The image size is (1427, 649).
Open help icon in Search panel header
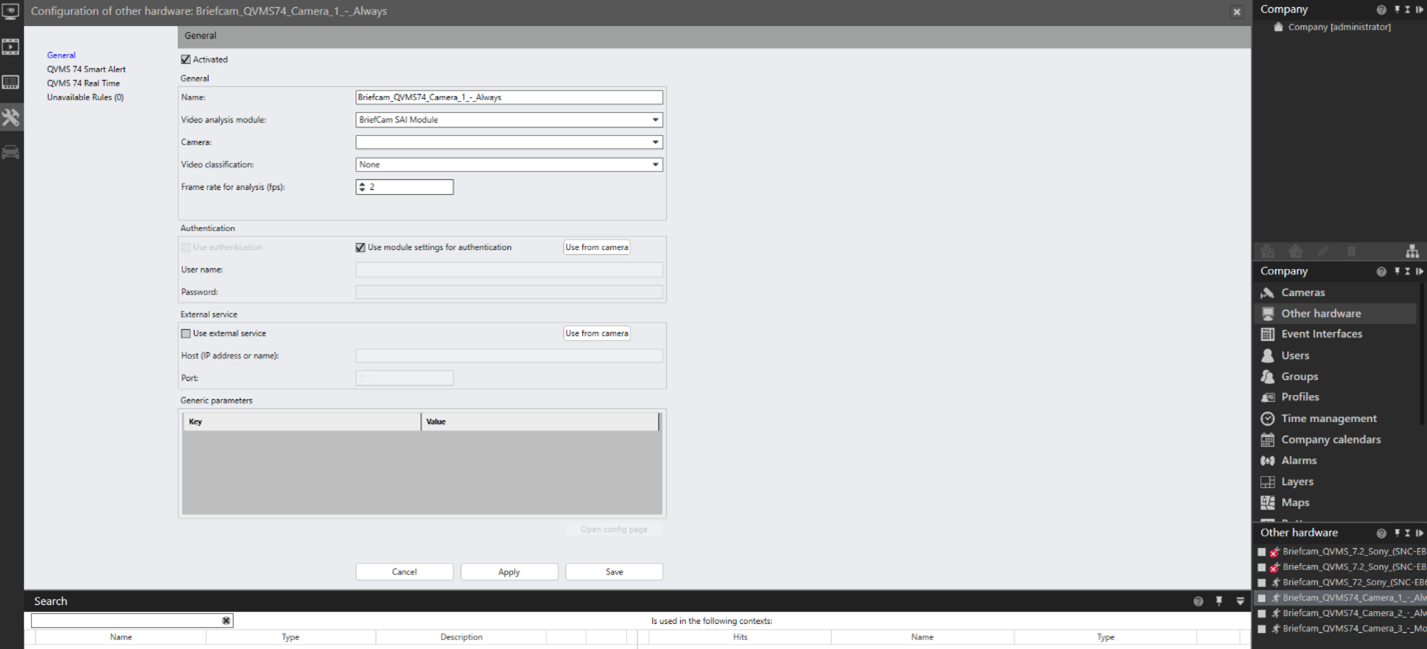(x=1198, y=601)
